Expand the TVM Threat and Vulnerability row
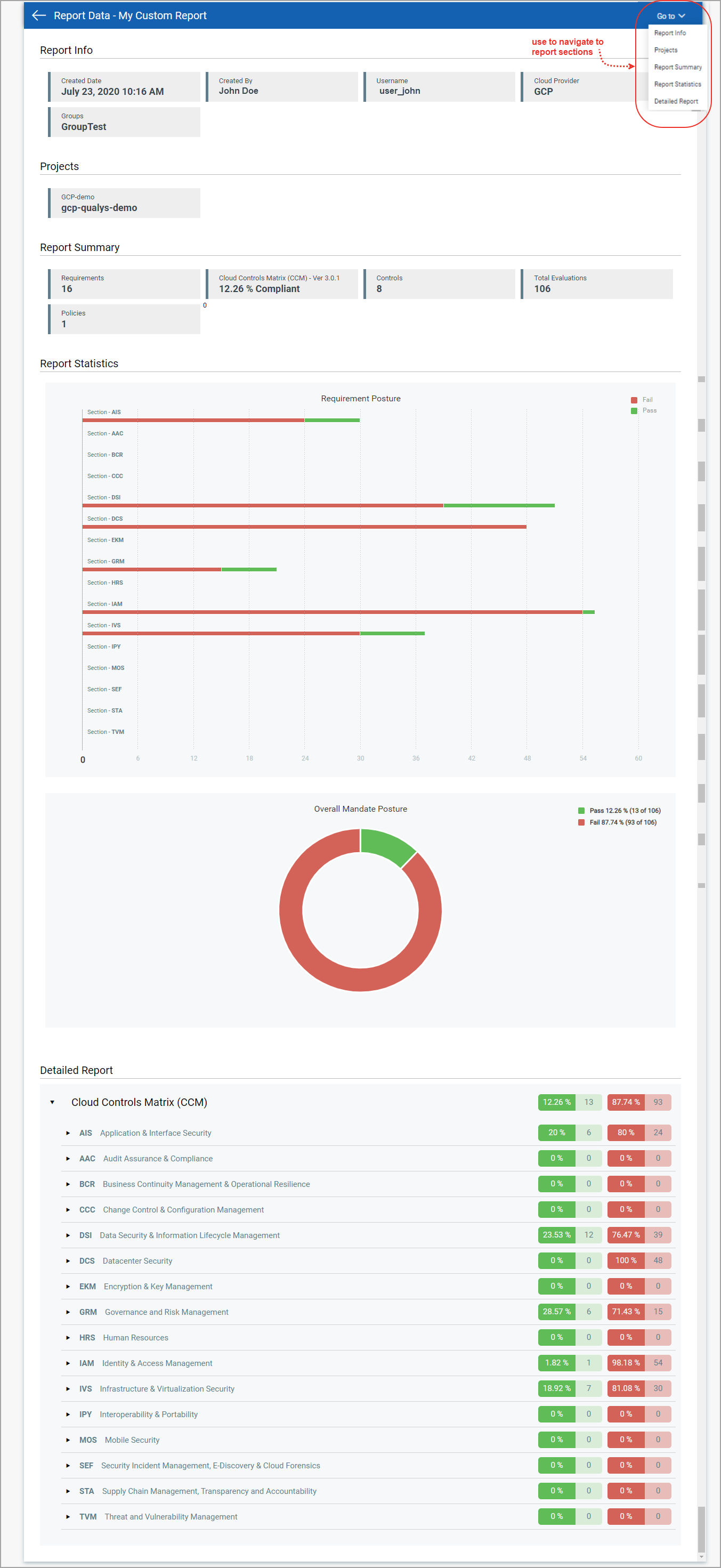This screenshot has height=1568, width=721. coord(68,1516)
